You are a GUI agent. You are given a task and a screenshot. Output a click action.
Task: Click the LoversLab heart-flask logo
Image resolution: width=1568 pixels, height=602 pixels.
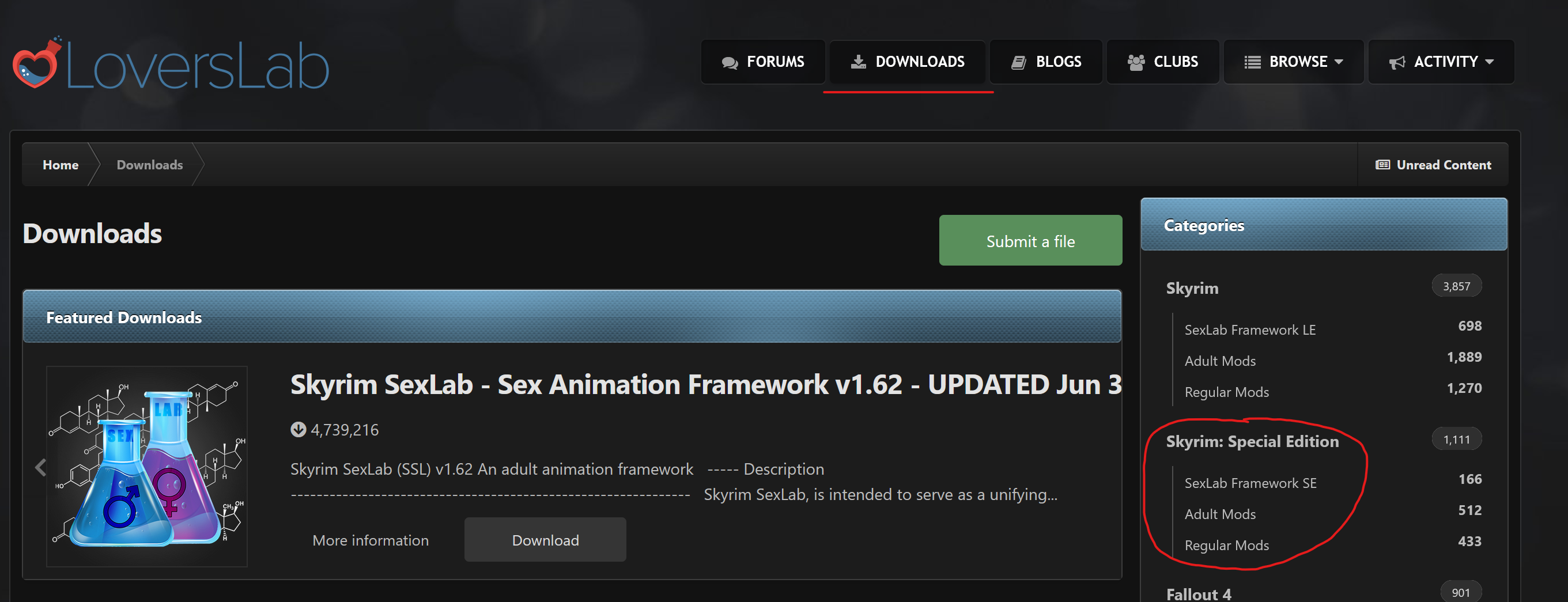point(36,63)
